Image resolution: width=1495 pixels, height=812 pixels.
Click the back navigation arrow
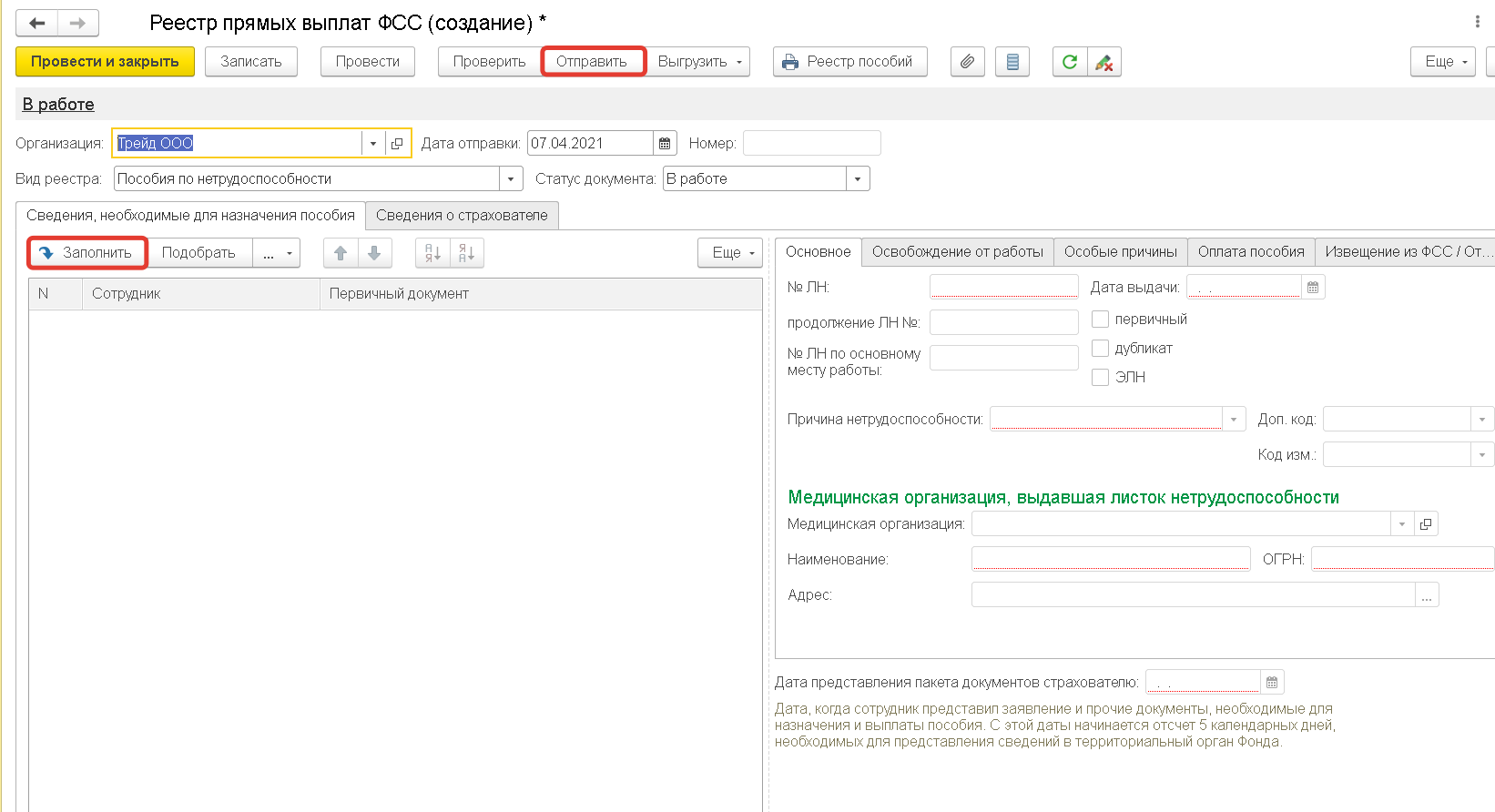tap(37, 24)
